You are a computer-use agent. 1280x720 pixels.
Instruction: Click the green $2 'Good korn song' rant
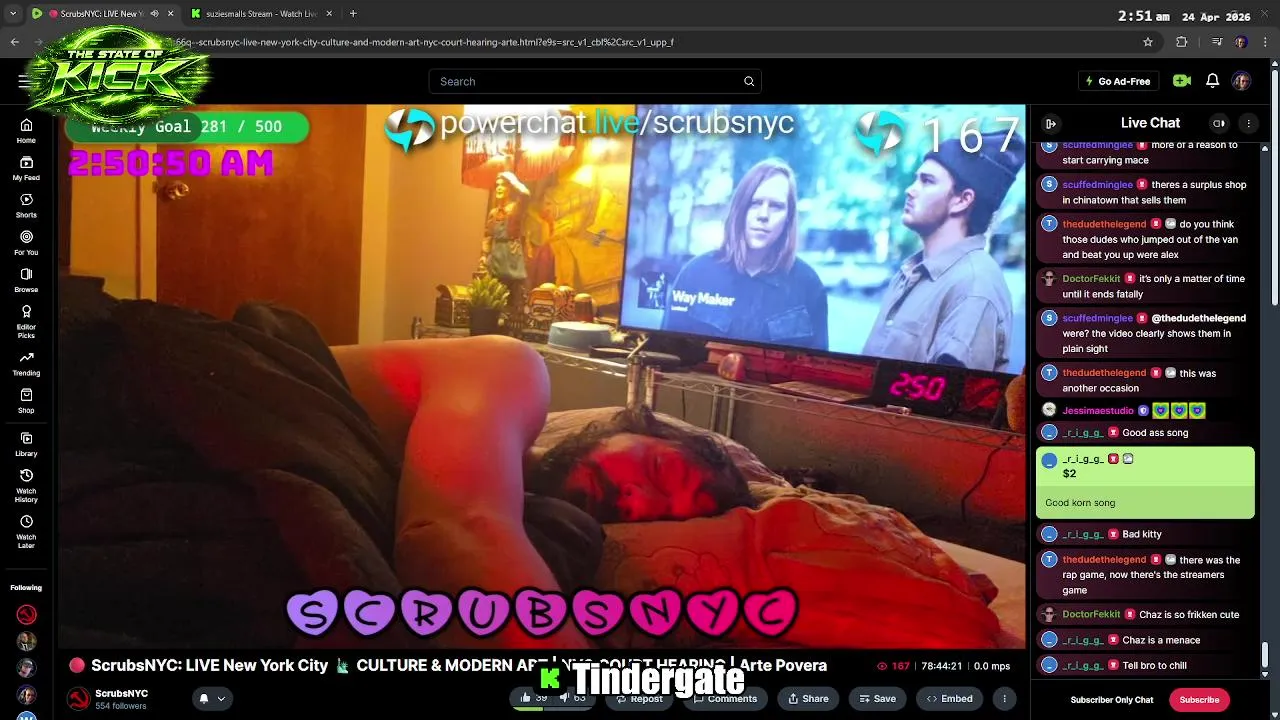[x=1145, y=483]
